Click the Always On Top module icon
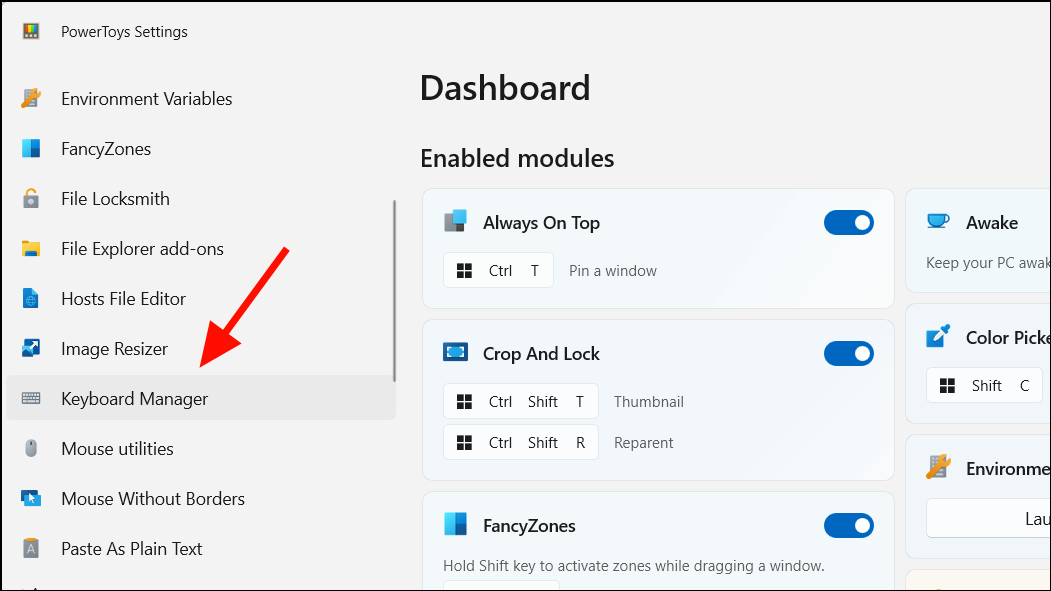This screenshot has height=591, width=1051. click(x=455, y=222)
